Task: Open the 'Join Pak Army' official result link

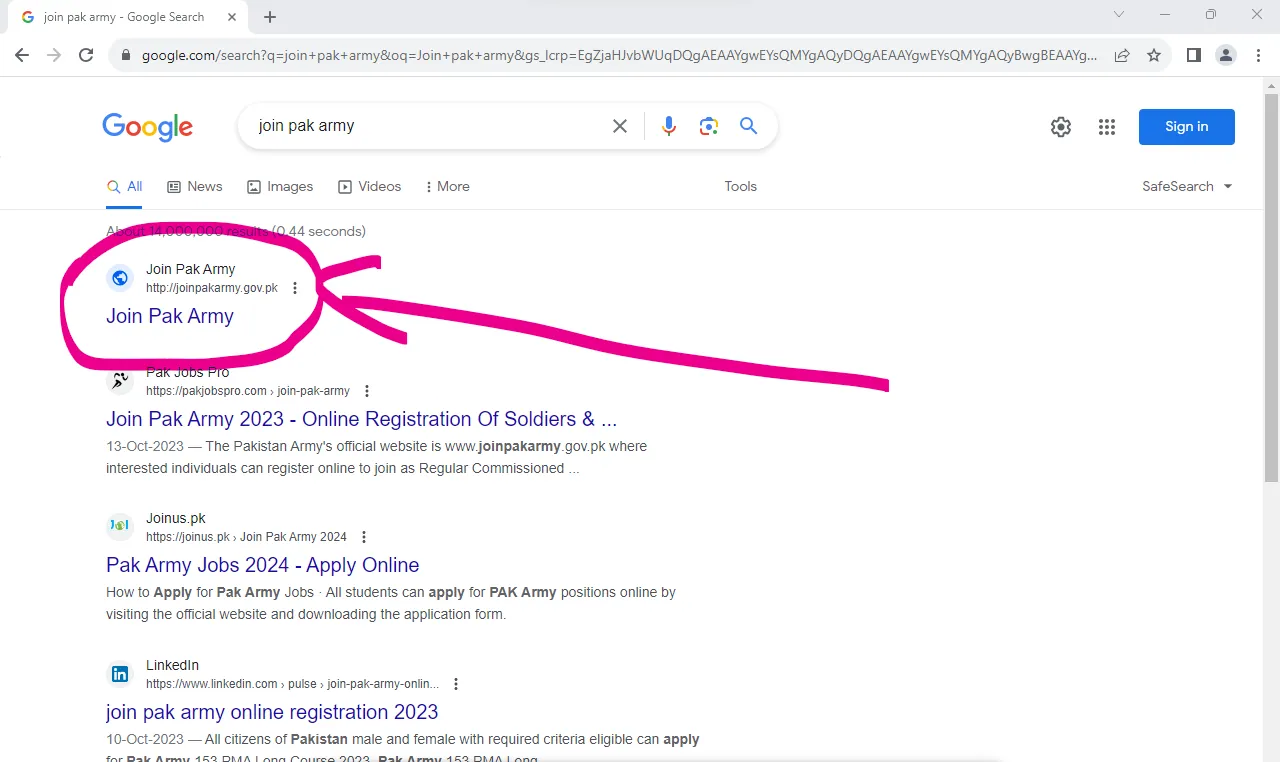Action: coord(170,316)
